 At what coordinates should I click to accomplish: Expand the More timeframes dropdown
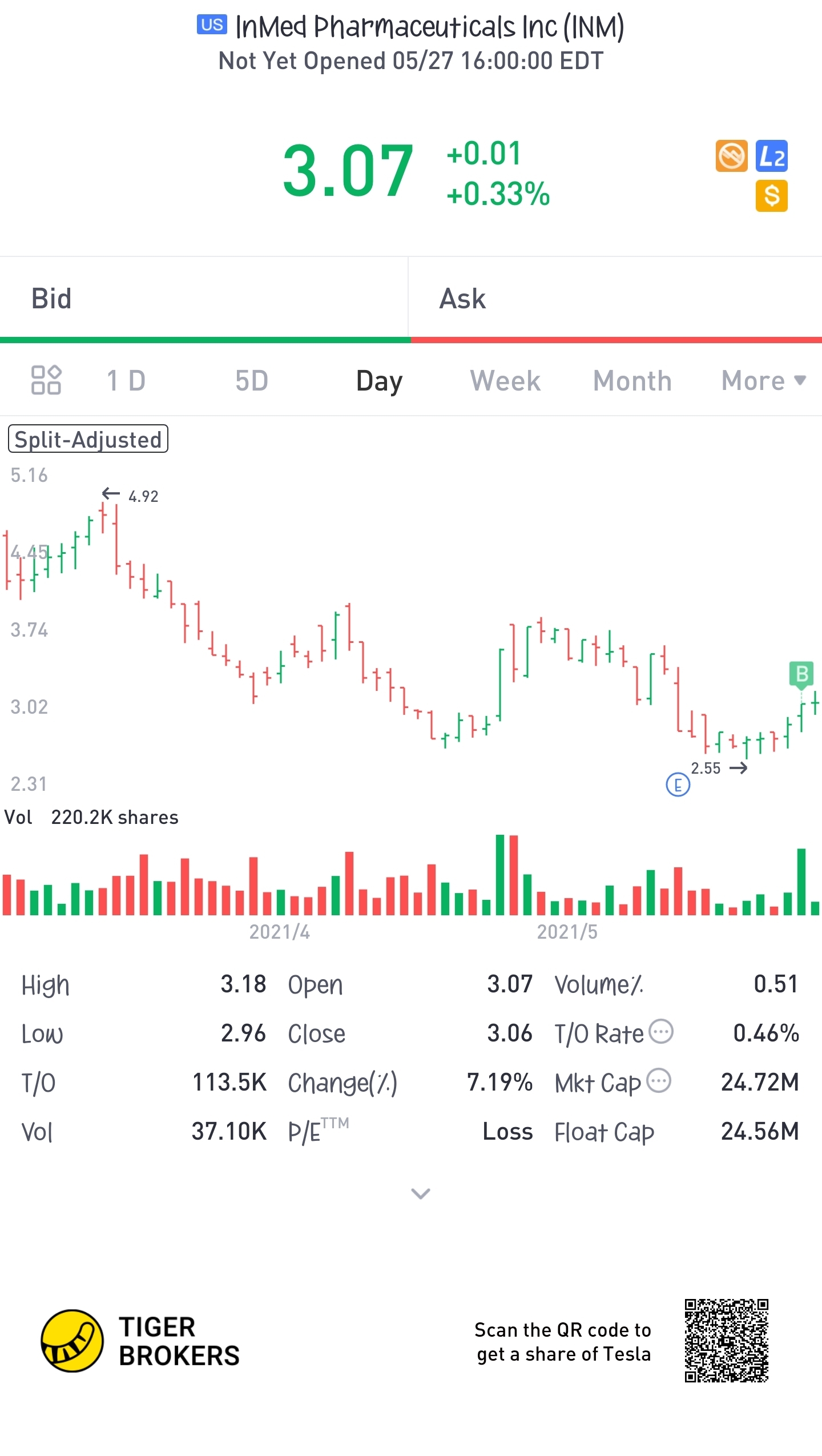click(763, 380)
